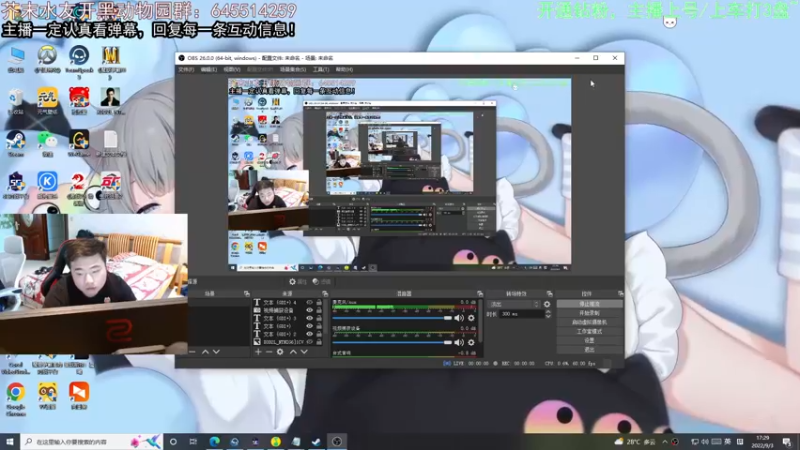800x450 pixels.
Task: Mute the 麦克风/Aux audio channel
Action: 459,318
